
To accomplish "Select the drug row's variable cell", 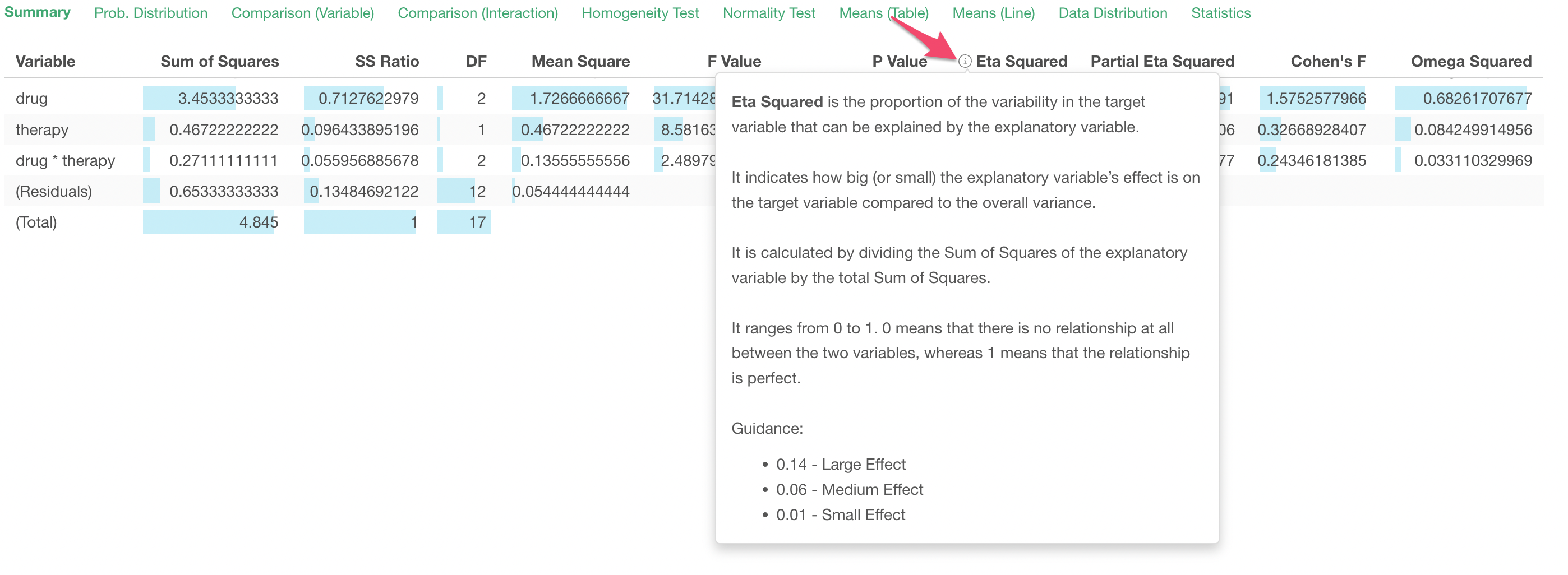I will pos(31,99).
